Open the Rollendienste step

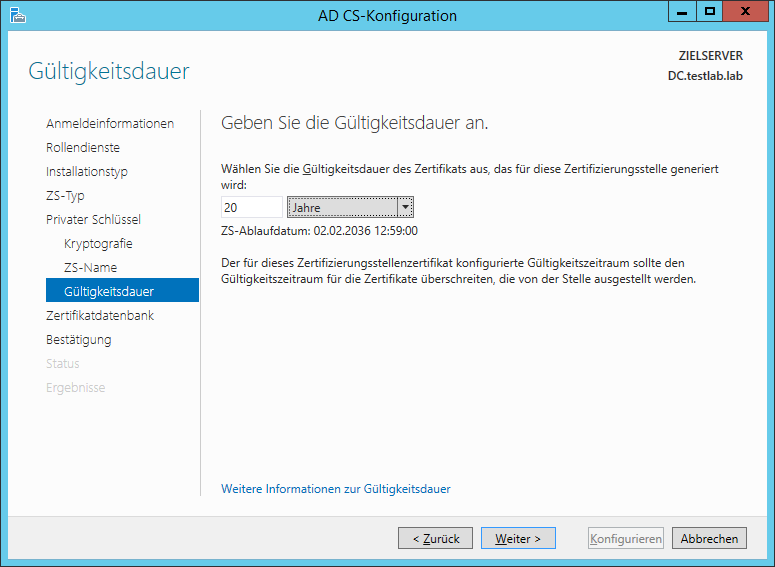(x=83, y=147)
